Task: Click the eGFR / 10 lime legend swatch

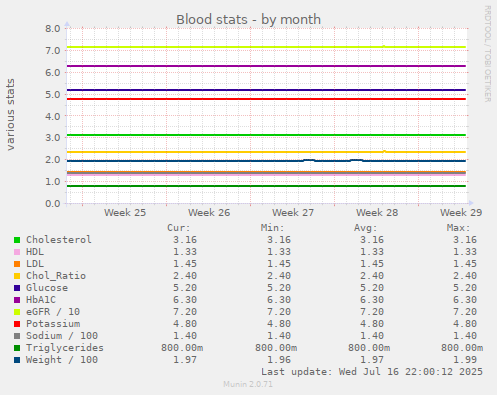Action: point(17,312)
